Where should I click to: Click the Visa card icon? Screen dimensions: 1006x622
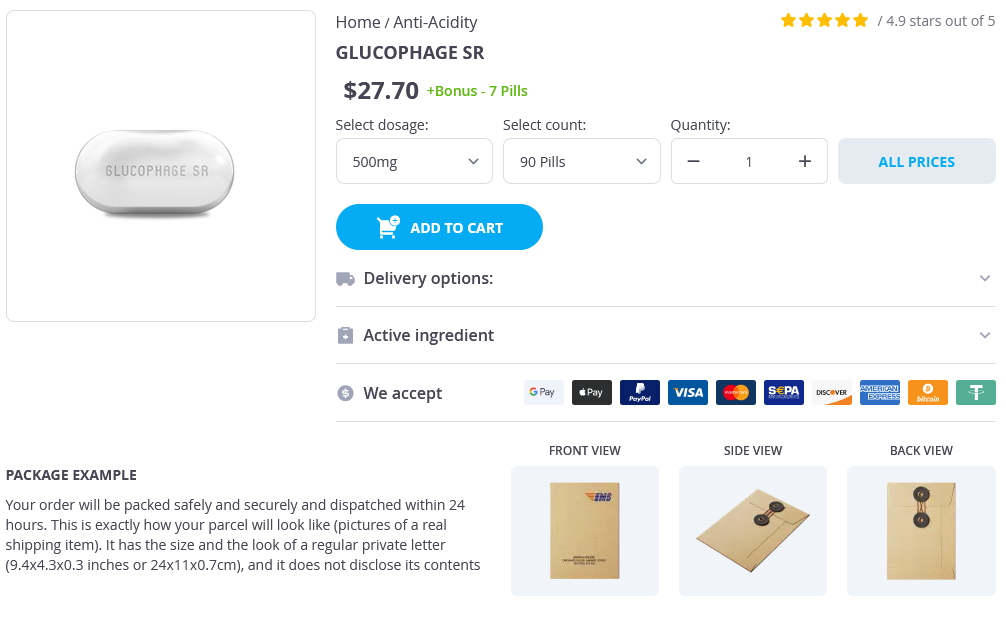(688, 393)
